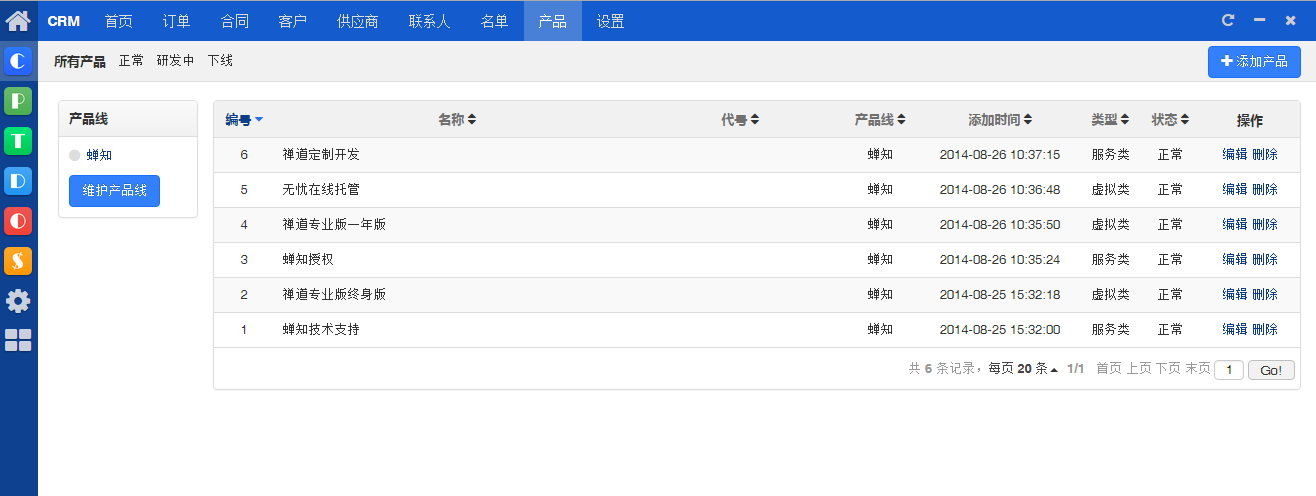Filter products by 下线
This screenshot has width=1316, height=496.
point(220,61)
